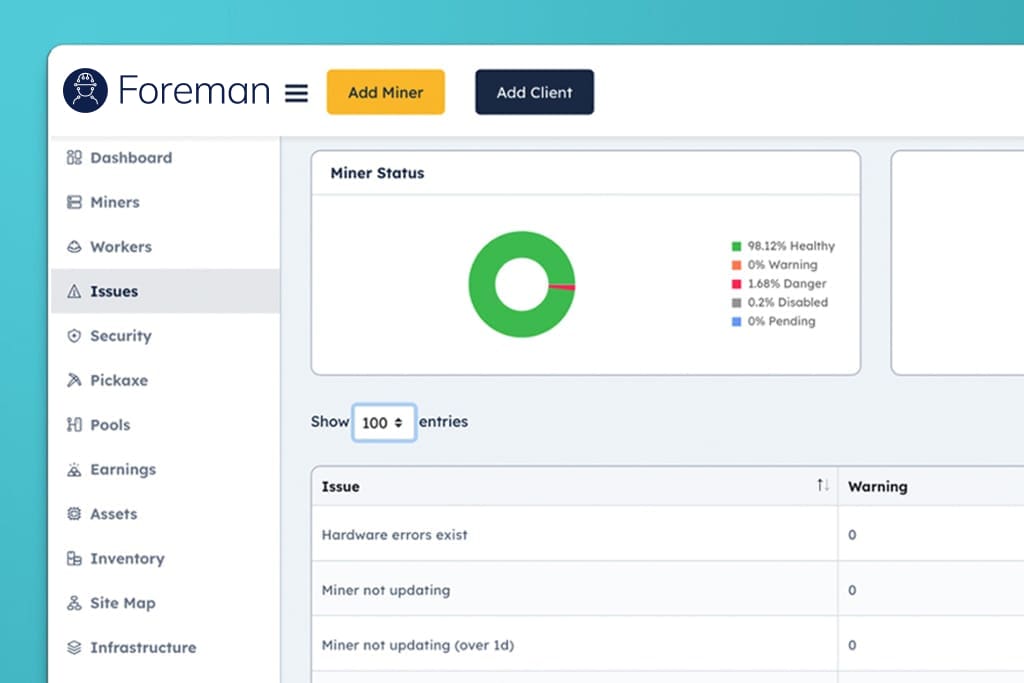Click the Miners server icon

(74, 202)
